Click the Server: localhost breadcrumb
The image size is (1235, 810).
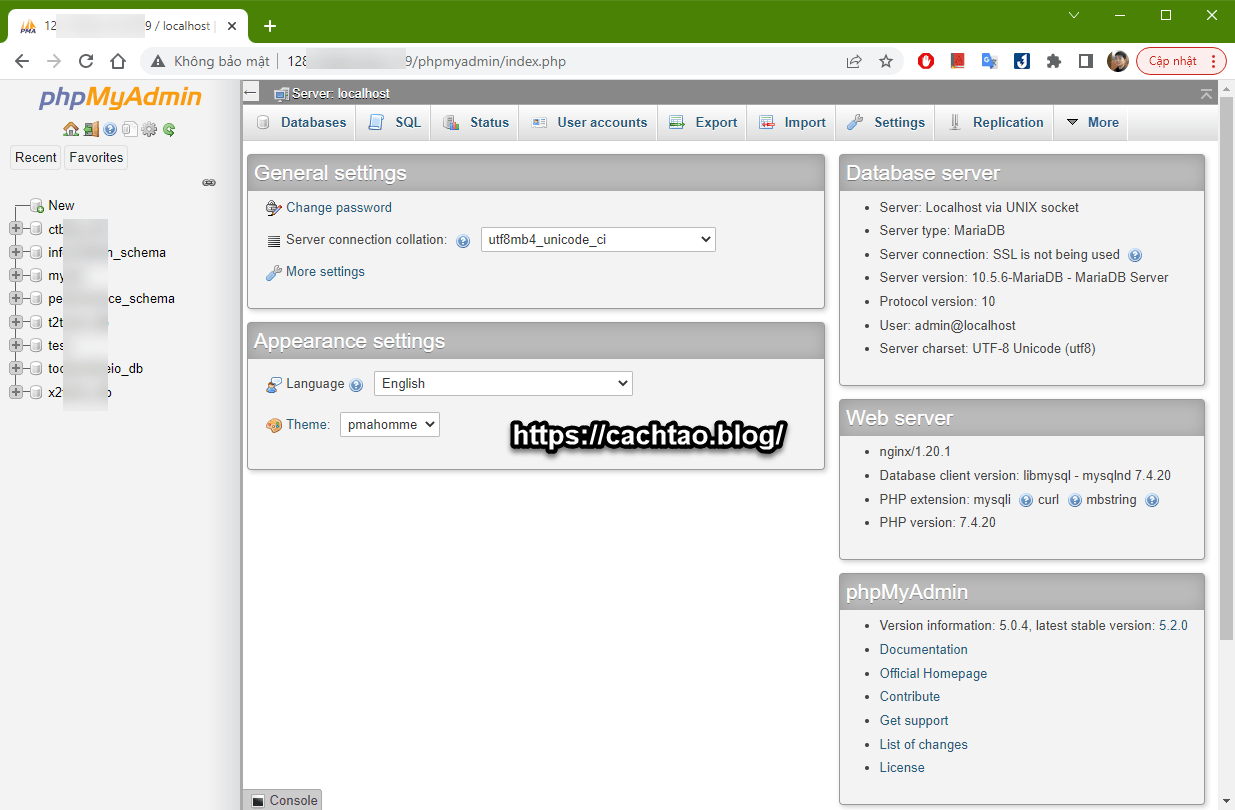pos(340,94)
